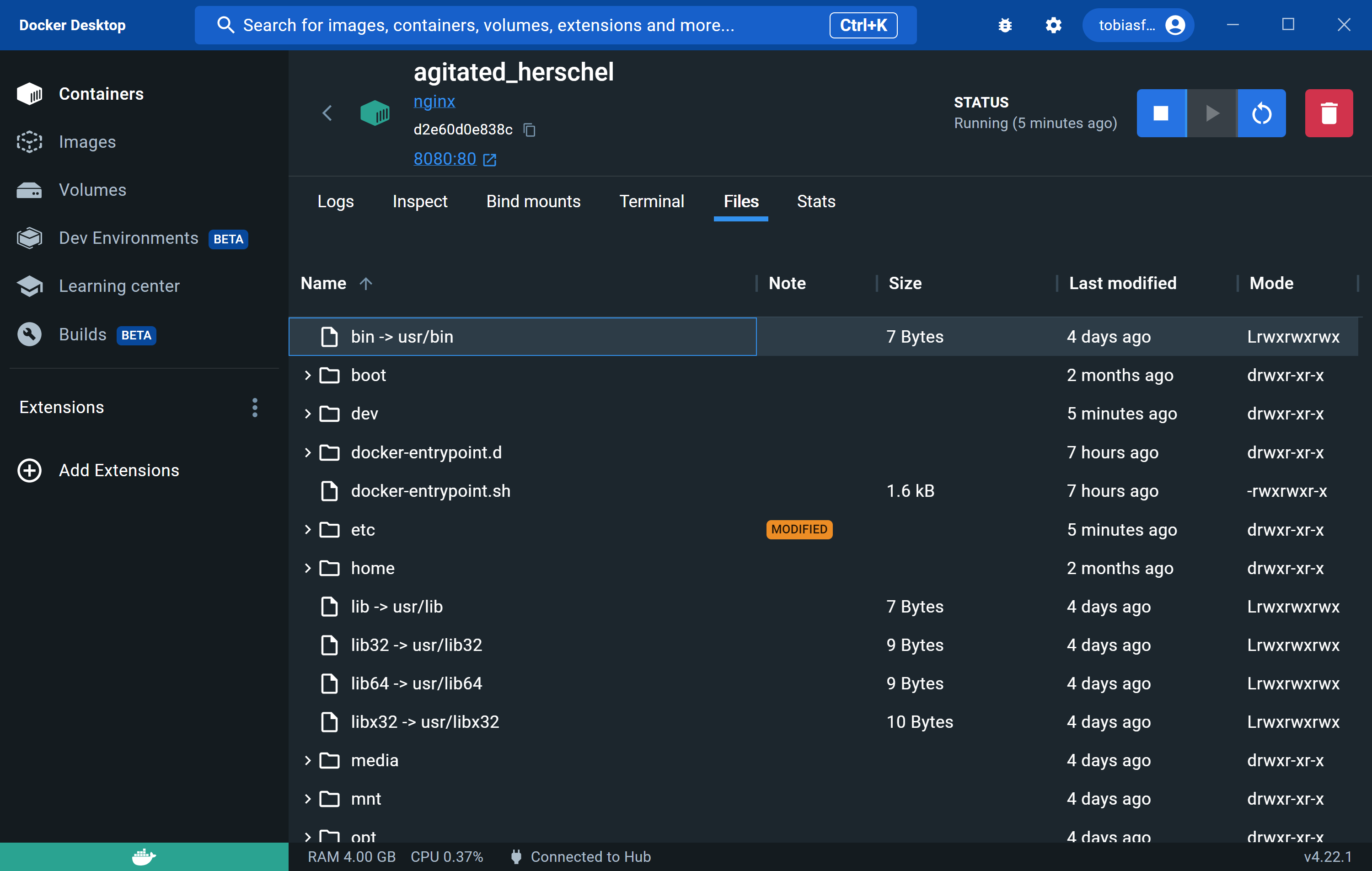
Task: Click the Extensions menu icon
Action: click(x=256, y=407)
